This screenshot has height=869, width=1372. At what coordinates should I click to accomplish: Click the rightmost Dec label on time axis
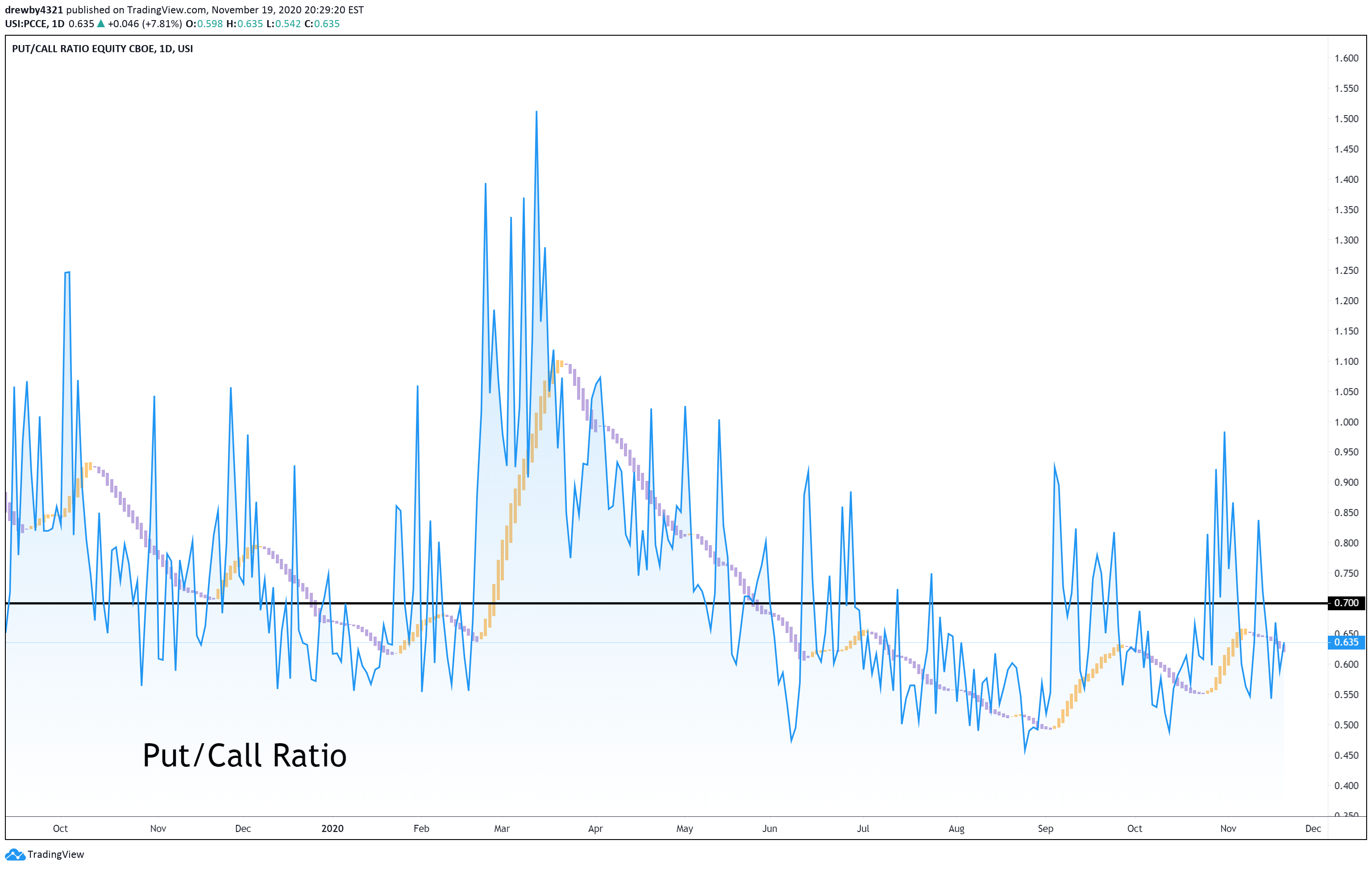(x=1313, y=828)
